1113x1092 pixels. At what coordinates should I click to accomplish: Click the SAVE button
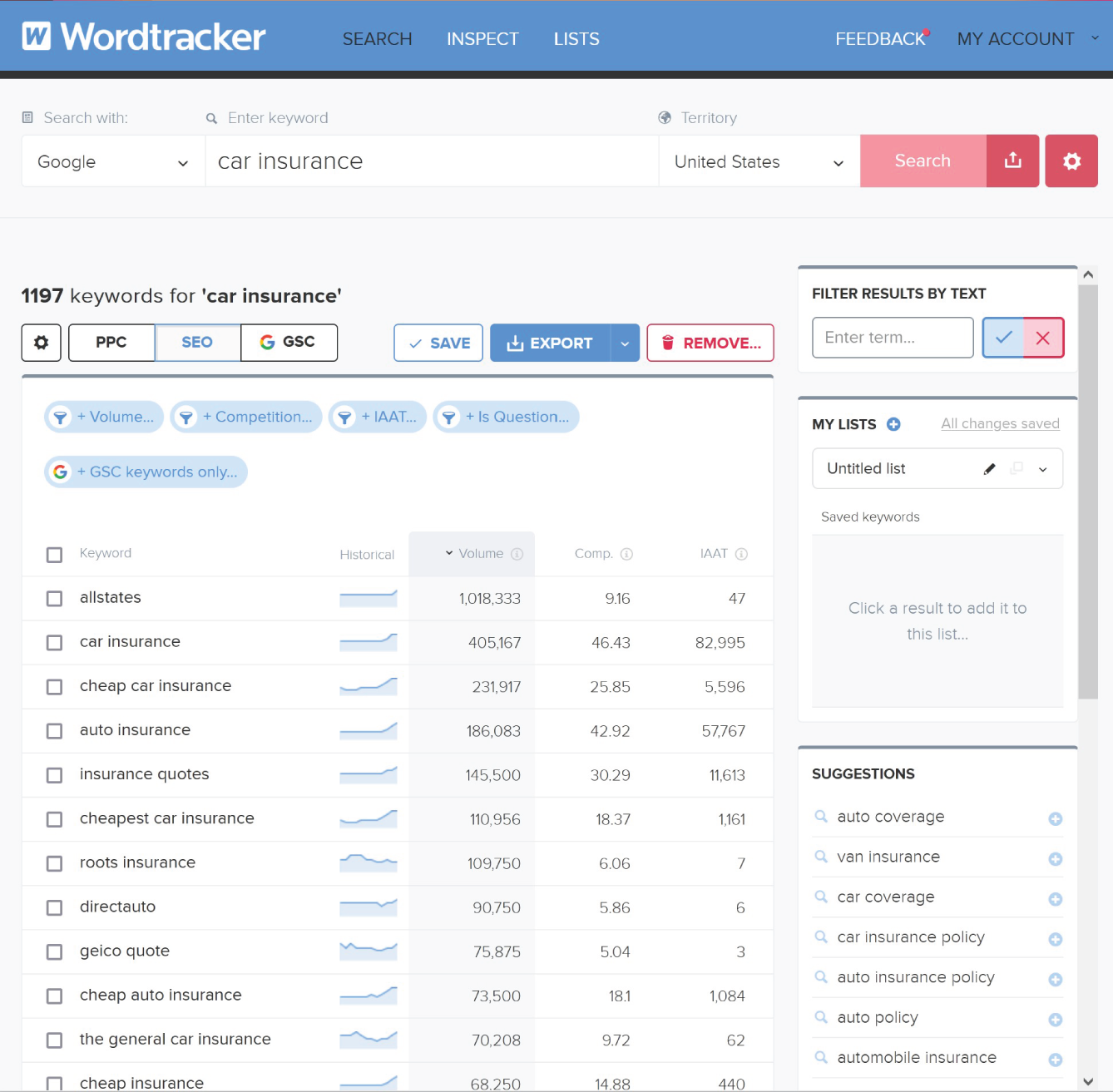[438, 342]
